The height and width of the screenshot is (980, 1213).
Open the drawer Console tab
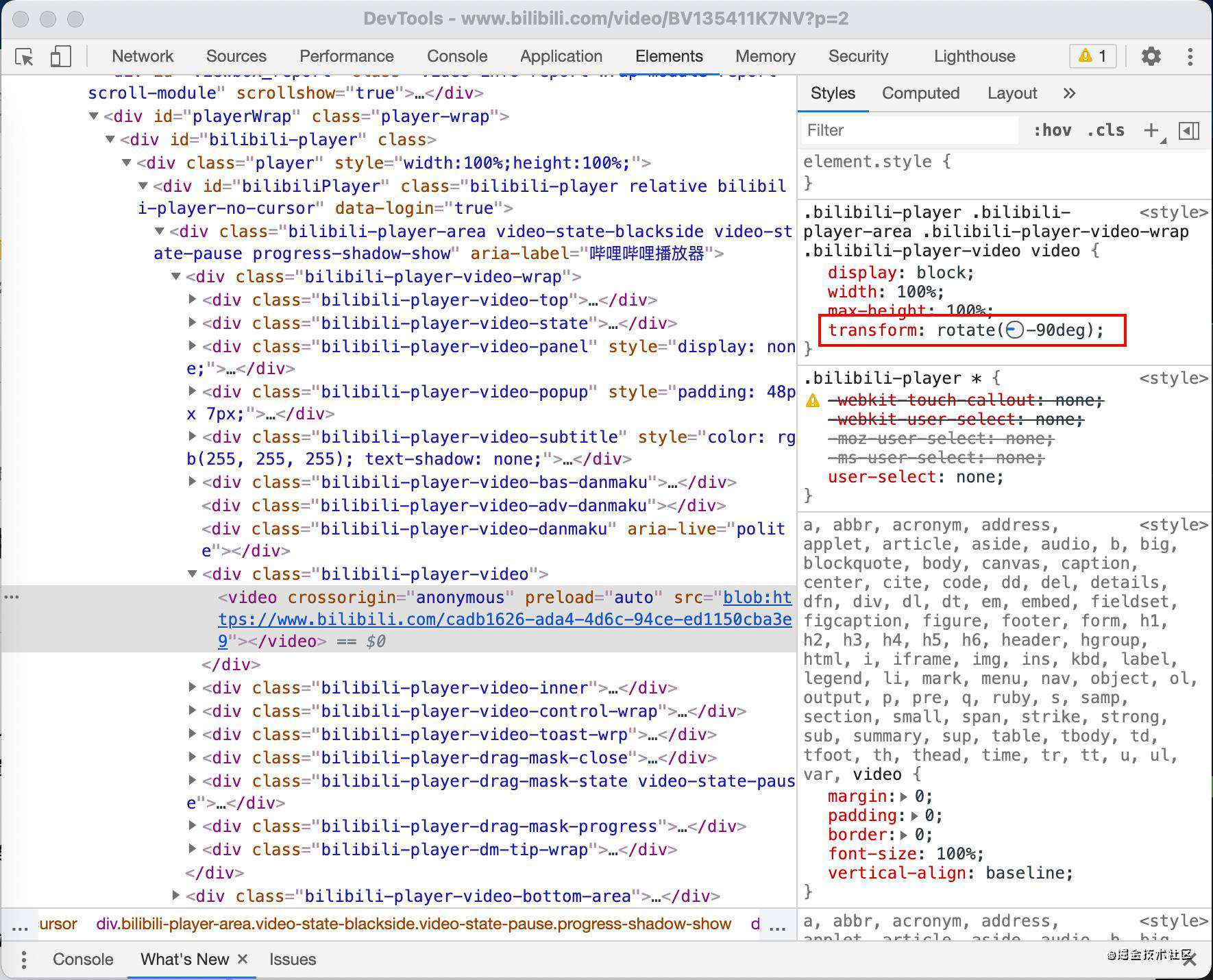pos(83,959)
